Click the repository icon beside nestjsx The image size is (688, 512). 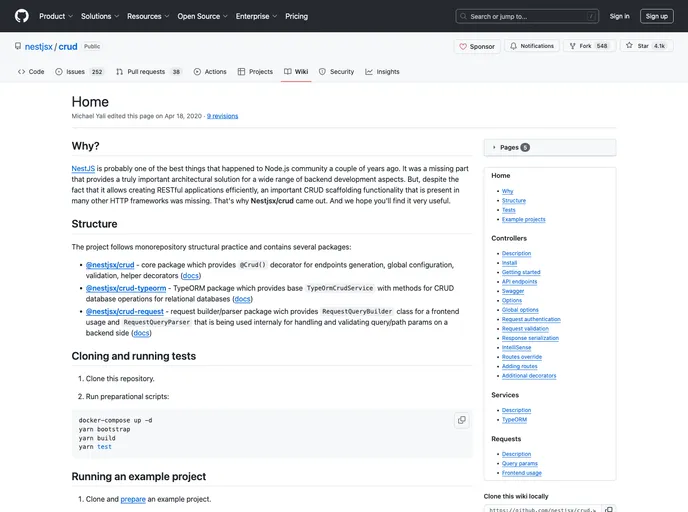18,46
